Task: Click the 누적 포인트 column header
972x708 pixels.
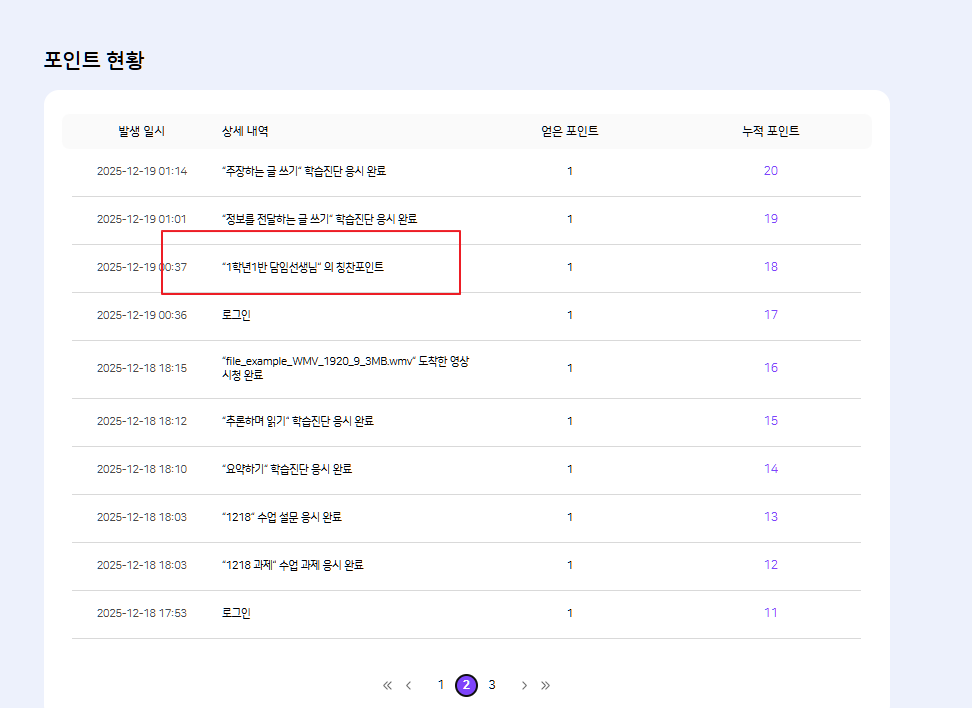Action: (770, 131)
